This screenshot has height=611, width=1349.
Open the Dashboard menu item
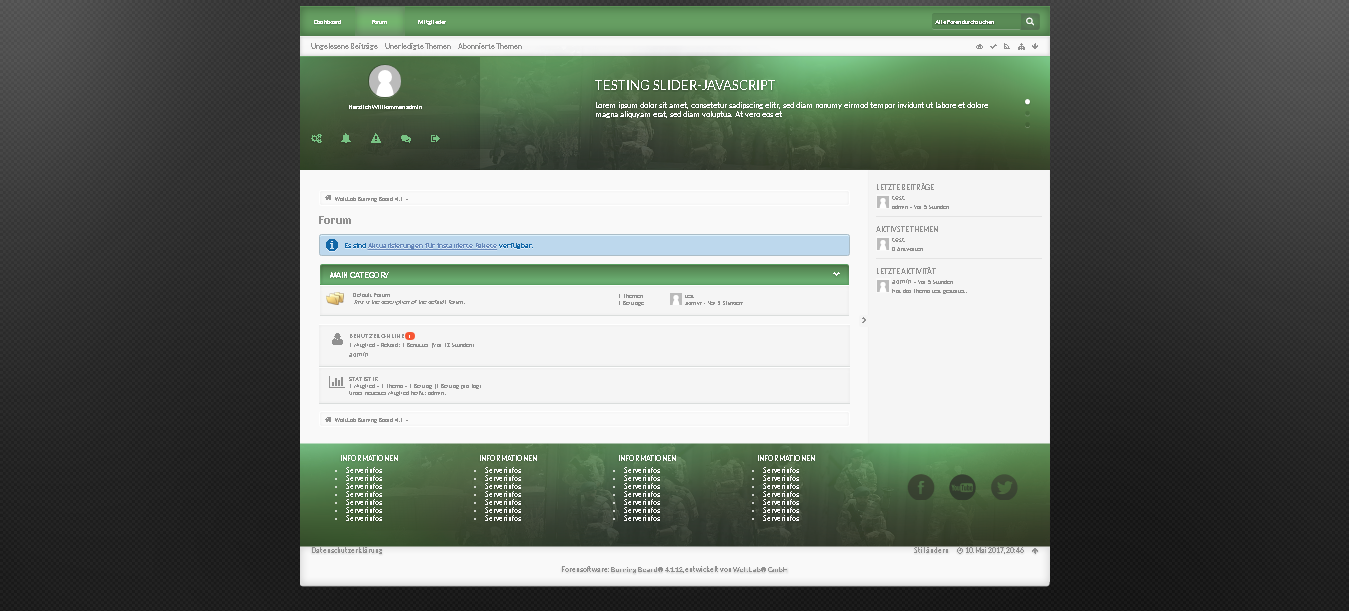pyautogui.click(x=327, y=21)
